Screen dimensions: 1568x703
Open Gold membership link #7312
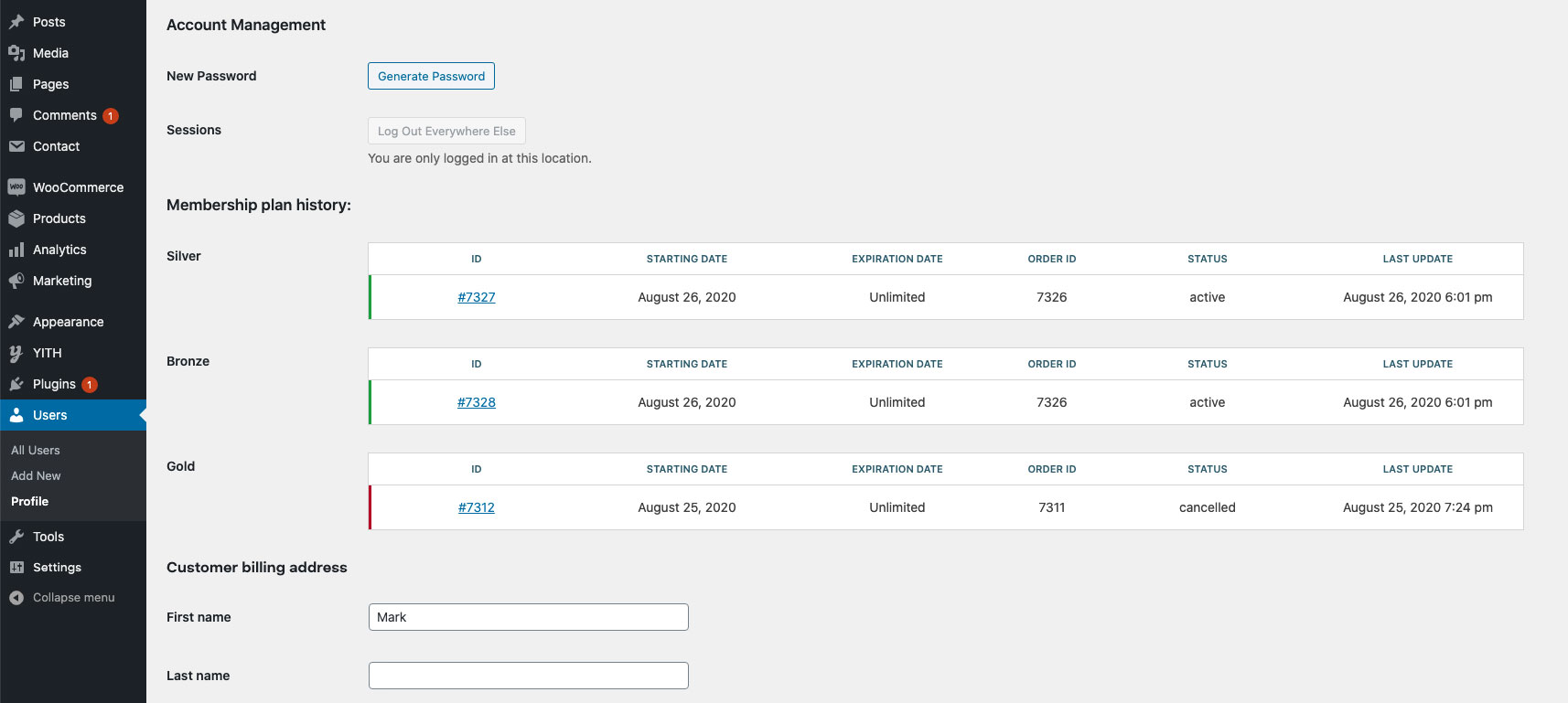(x=477, y=507)
